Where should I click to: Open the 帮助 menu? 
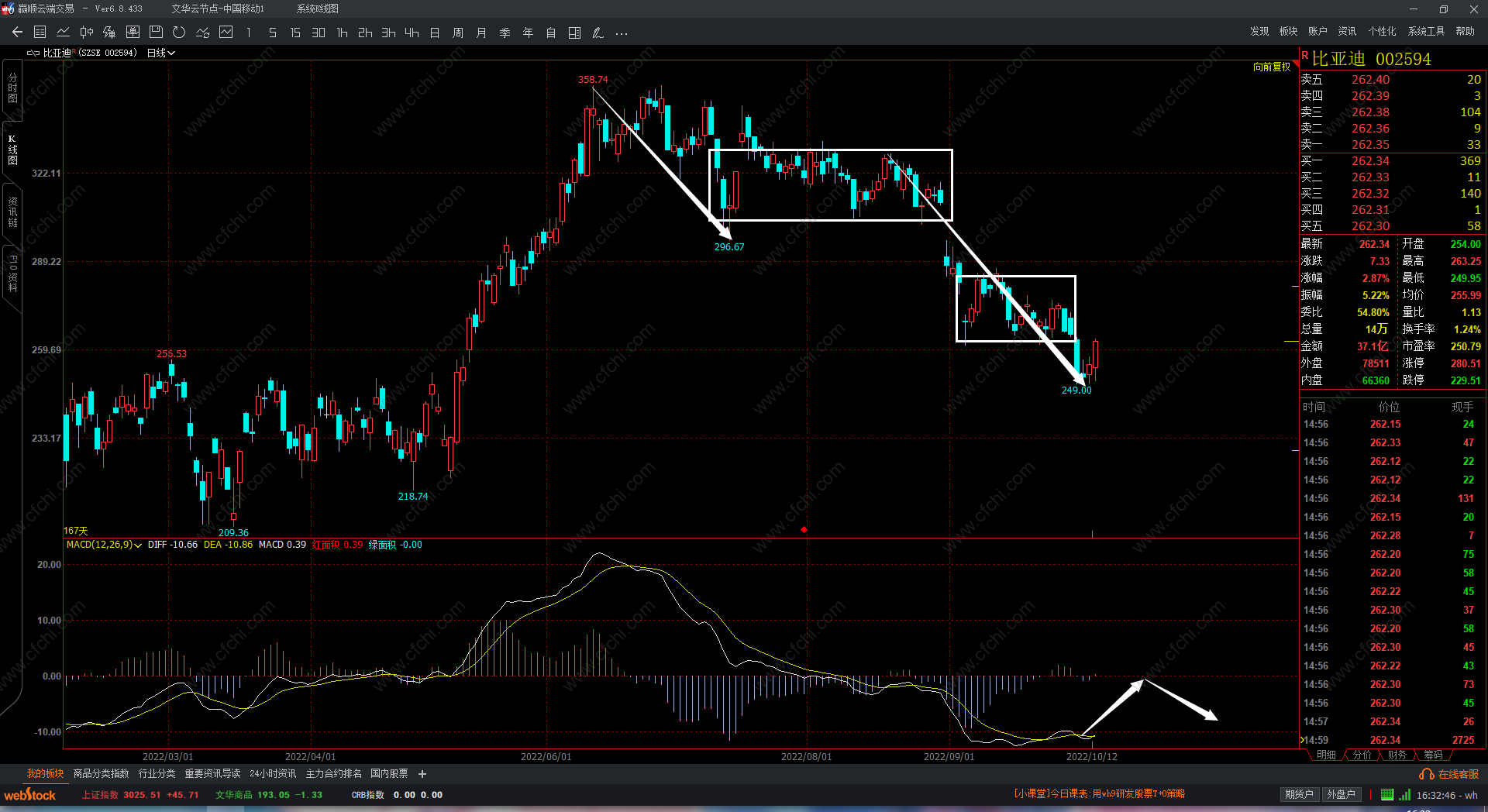click(x=1465, y=32)
